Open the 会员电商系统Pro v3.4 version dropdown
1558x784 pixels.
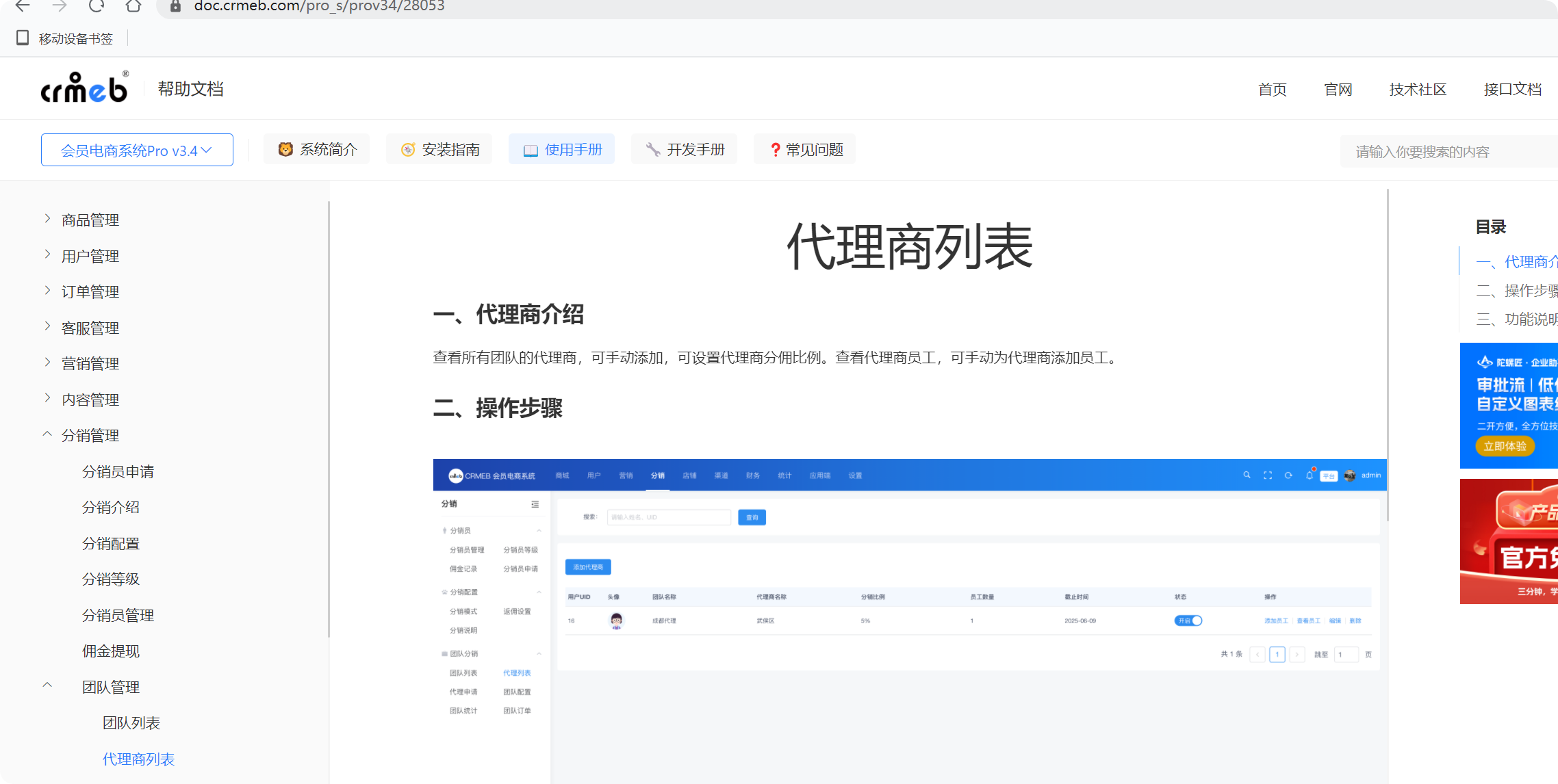137,150
